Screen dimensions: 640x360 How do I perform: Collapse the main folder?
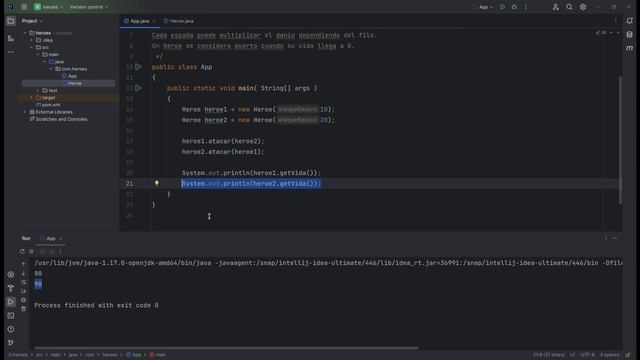[x=38, y=54]
